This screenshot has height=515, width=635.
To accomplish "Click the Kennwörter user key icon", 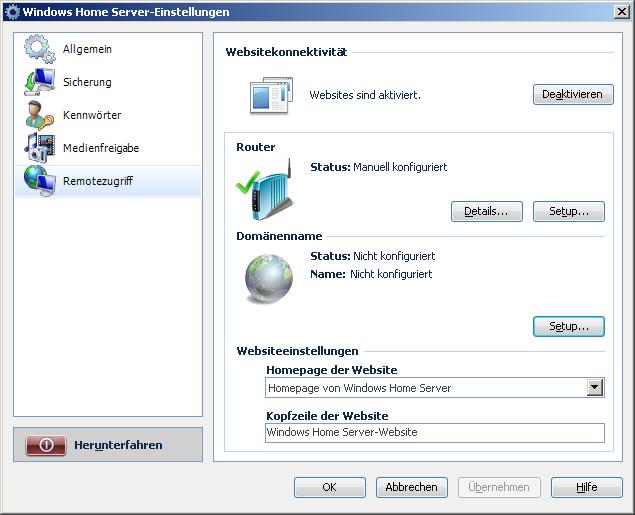I will [x=39, y=115].
